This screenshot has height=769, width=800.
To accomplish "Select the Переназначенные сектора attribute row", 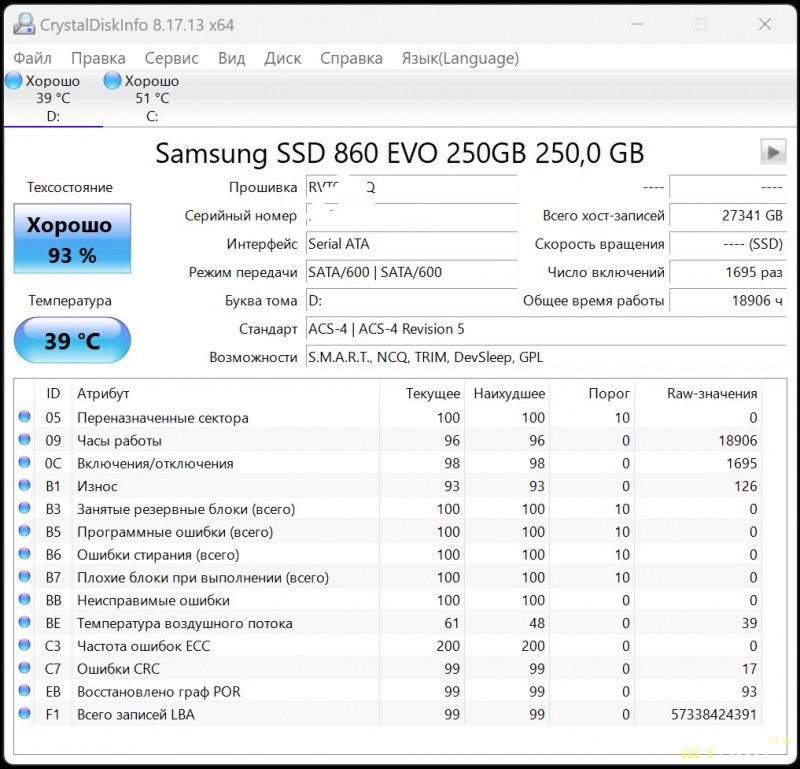I will coord(388,417).
